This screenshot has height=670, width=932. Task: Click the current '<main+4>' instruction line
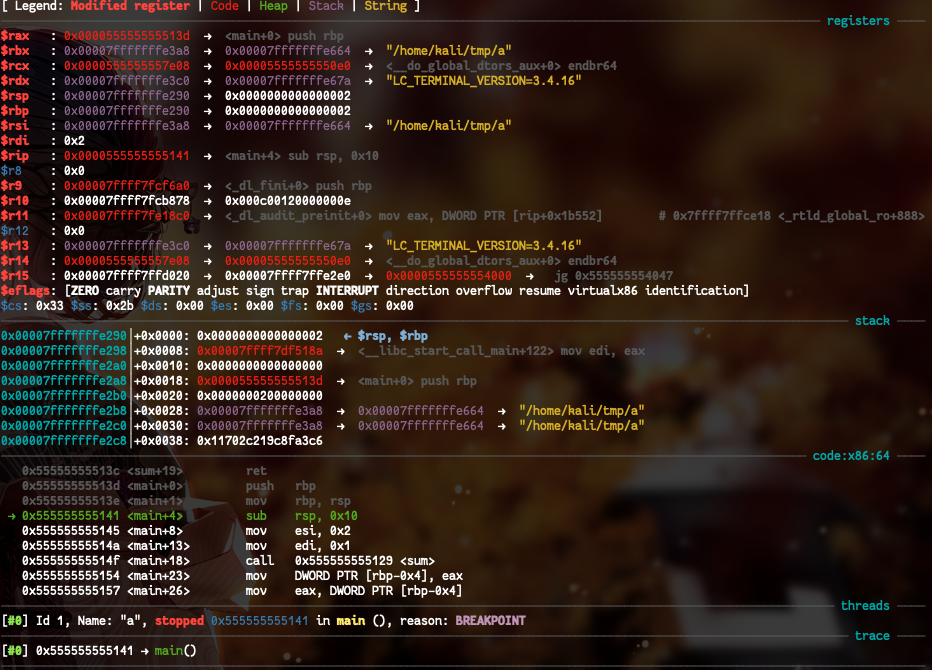pos(182,515)
